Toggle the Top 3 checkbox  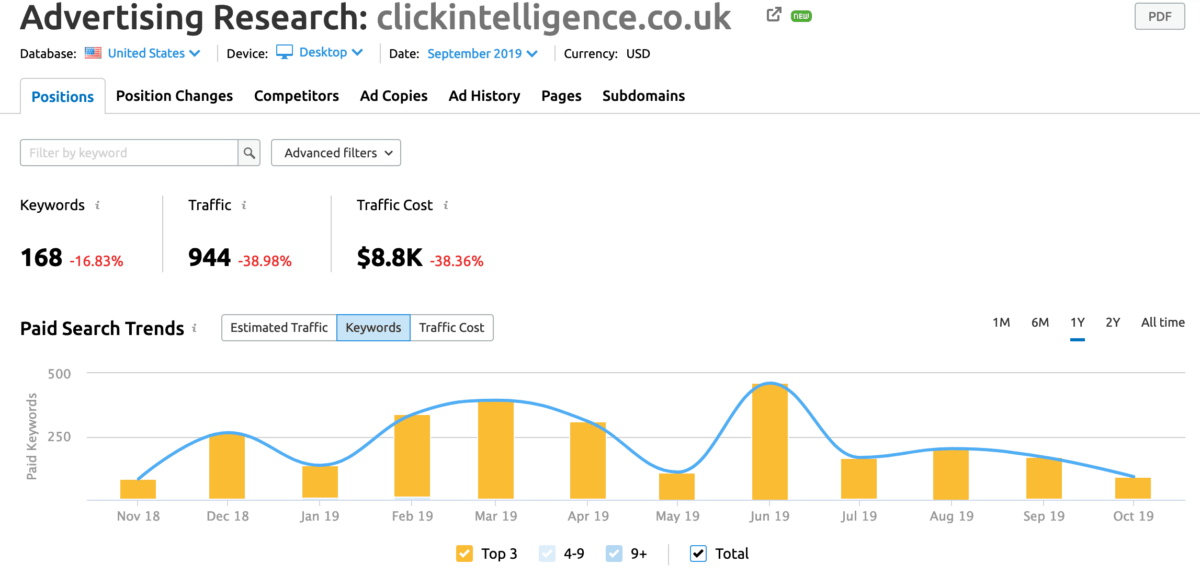tap(464, 553)
